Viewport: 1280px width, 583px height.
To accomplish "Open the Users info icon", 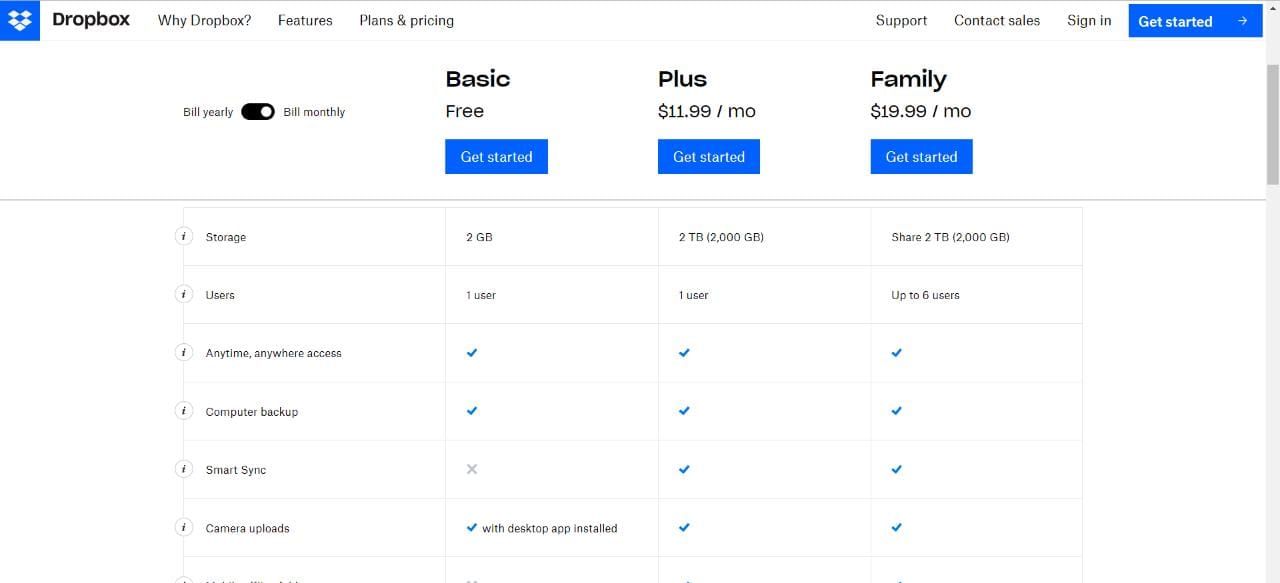I will click(184, 295).
